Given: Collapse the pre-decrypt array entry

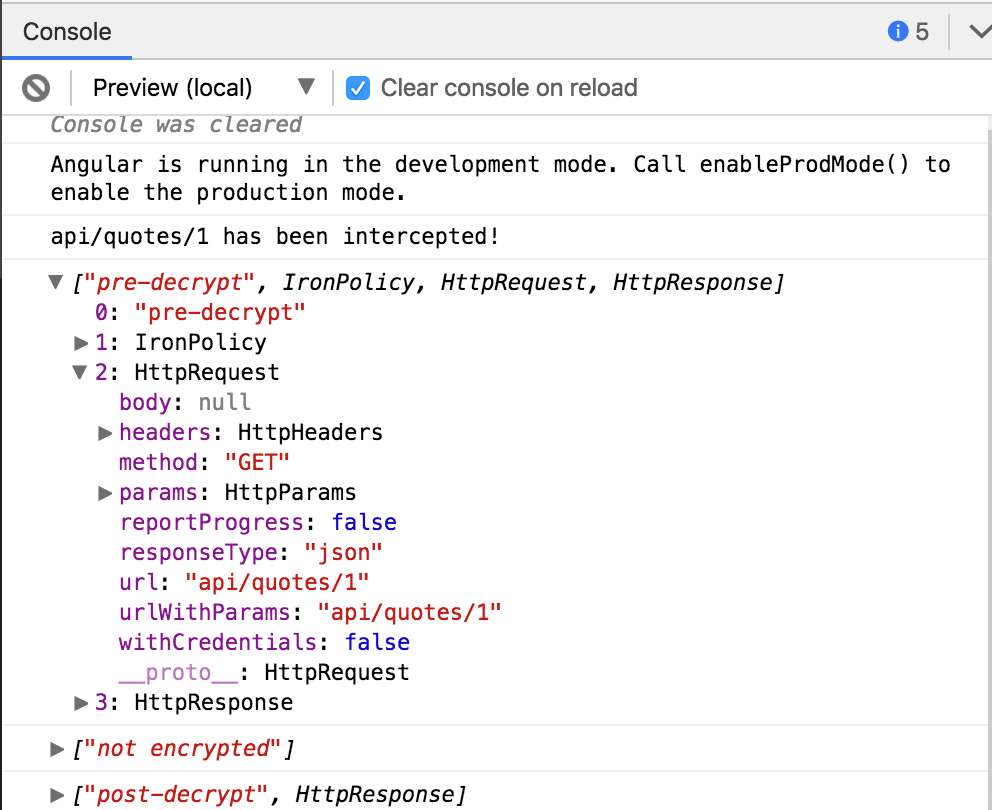Looking at the screenshot, I should coord(56,282).
